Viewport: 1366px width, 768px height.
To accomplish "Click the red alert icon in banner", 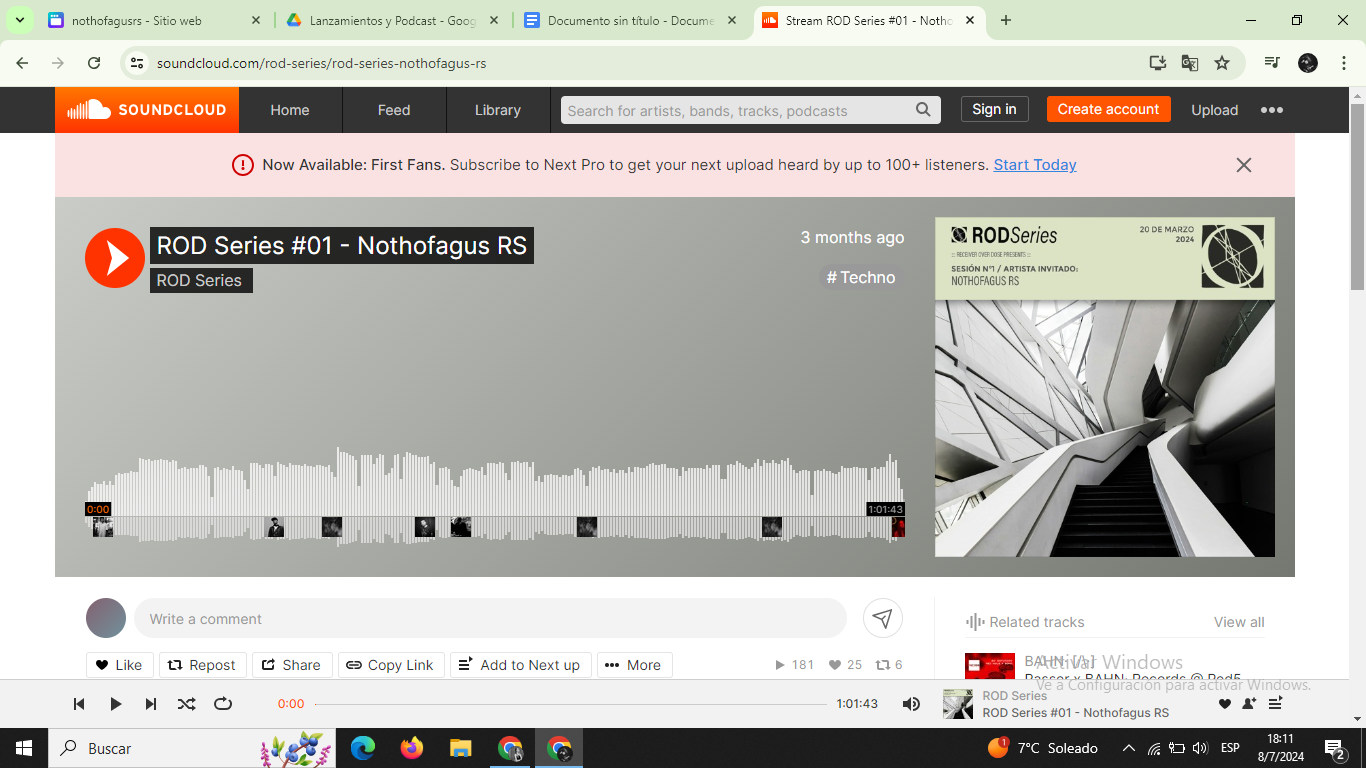I will [242, 165].
